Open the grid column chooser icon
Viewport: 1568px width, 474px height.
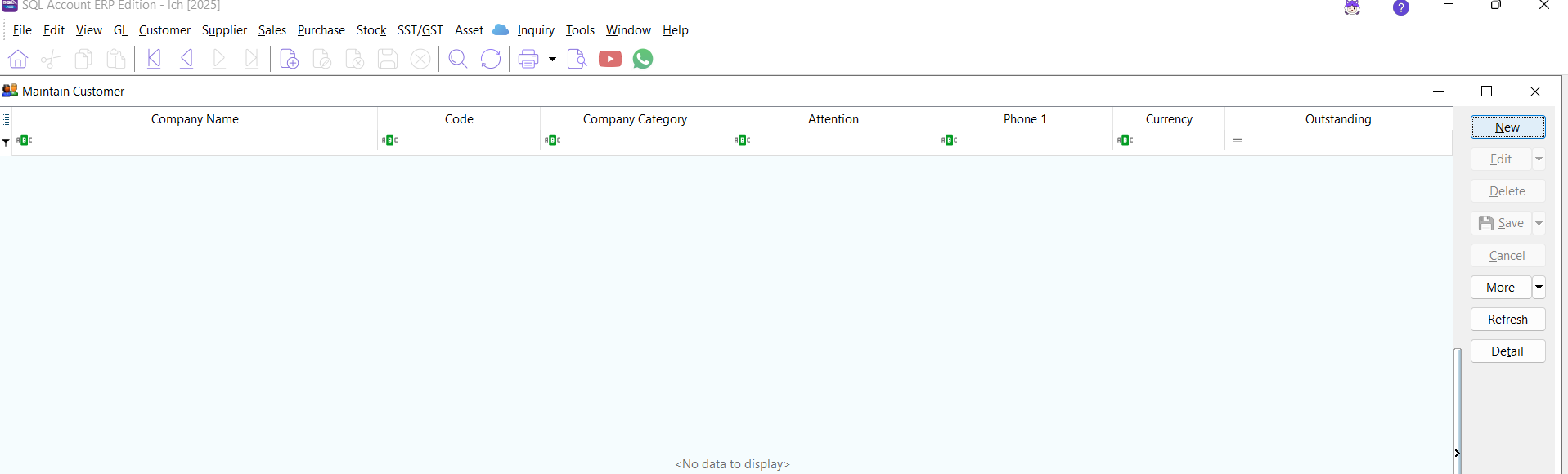[7, 119]
